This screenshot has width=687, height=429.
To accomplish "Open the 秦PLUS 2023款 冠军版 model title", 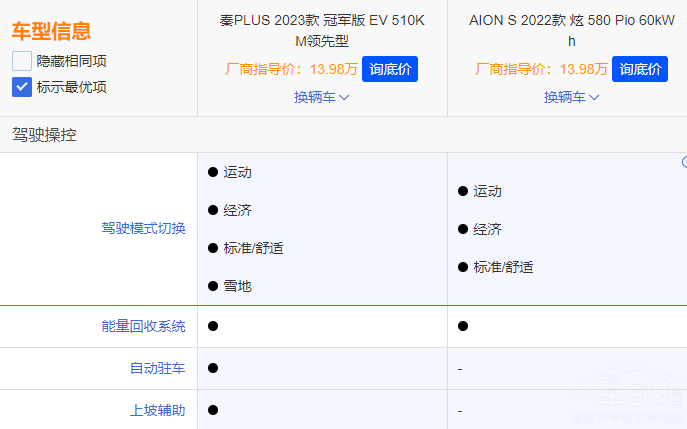I will pyautogui.click(x=322, y=30).
